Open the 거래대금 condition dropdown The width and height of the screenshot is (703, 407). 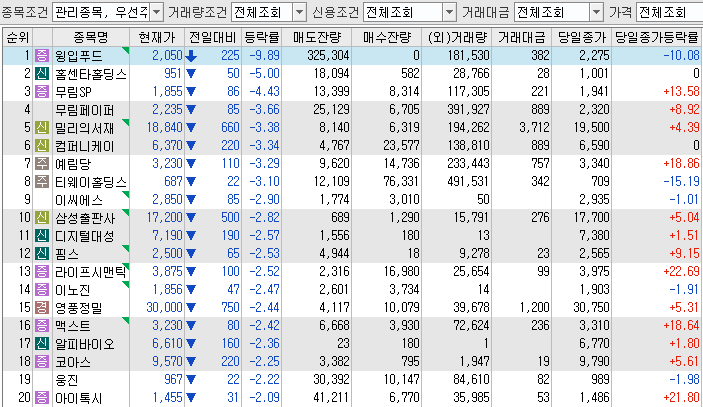tap(596, 12)
